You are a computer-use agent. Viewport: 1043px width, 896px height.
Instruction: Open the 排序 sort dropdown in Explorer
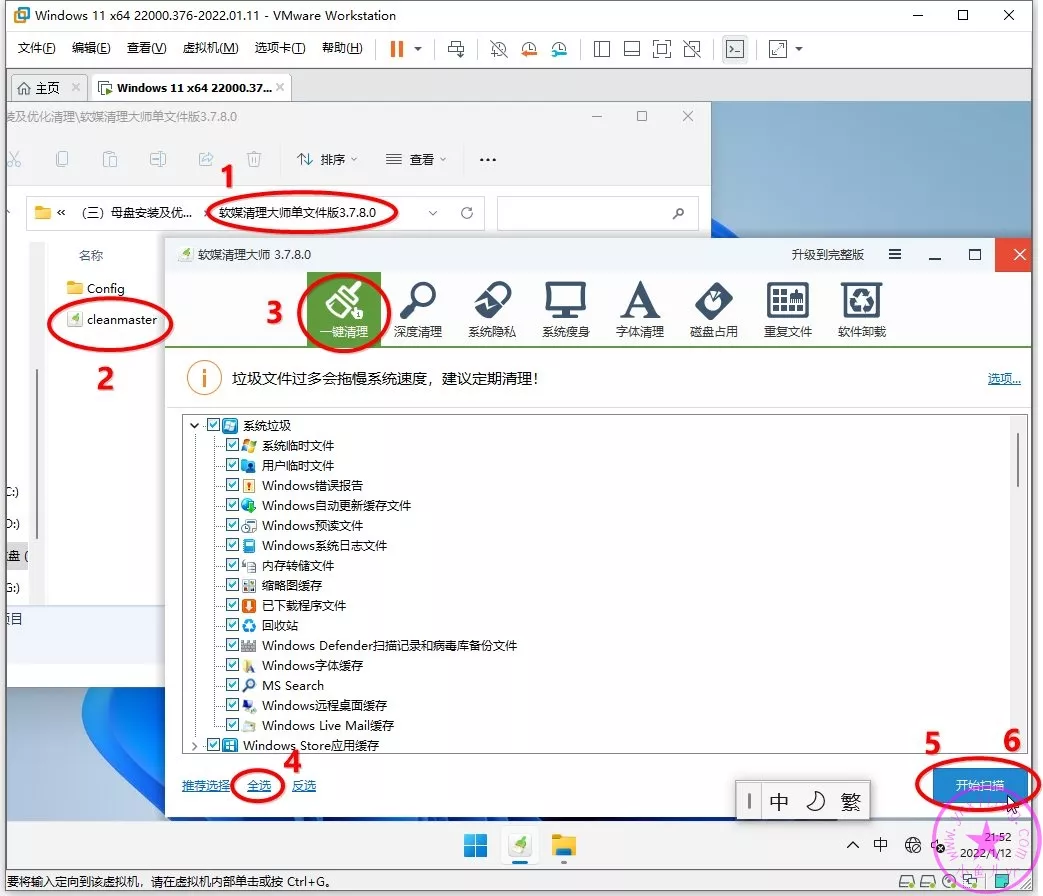[x=326, y=159]
